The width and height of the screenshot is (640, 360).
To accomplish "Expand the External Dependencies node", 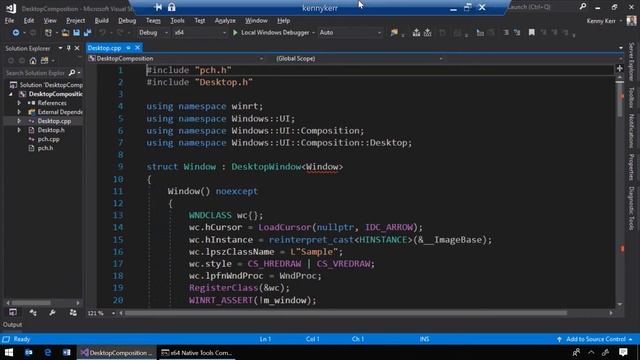I will (19, 112).
